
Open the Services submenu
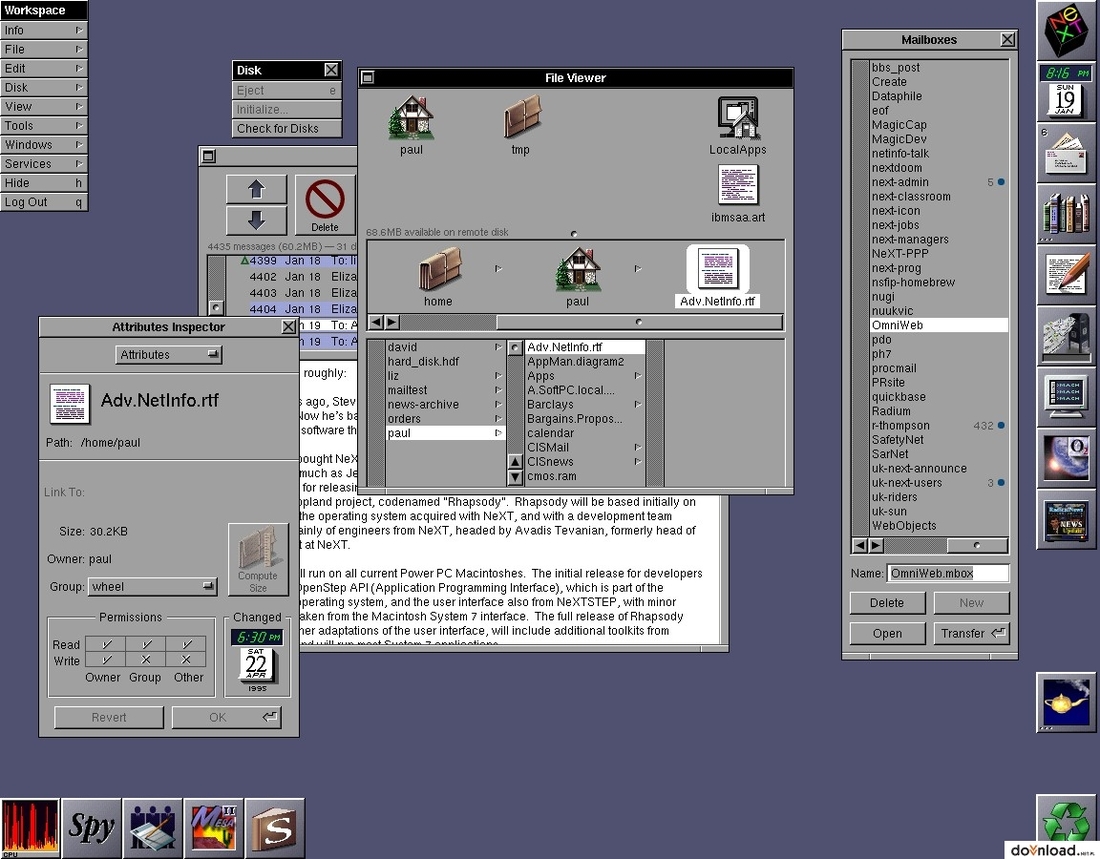pos(43,164)
